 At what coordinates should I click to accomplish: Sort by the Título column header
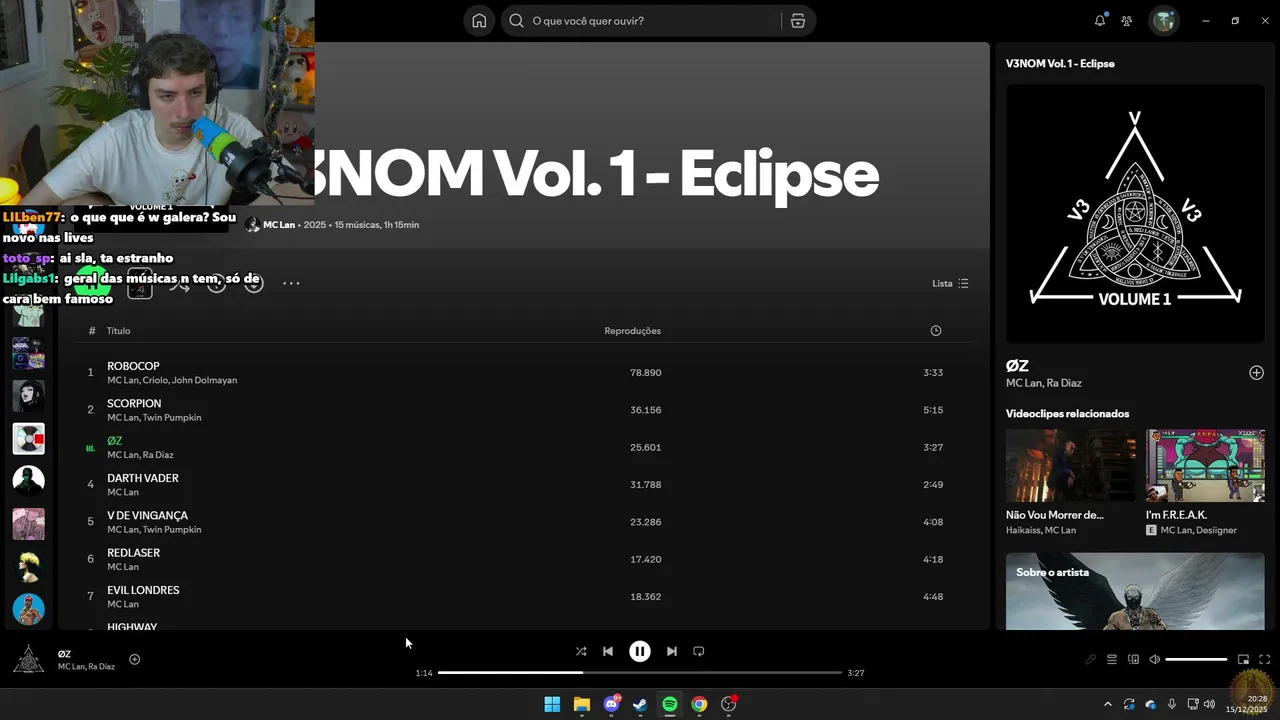119,331
